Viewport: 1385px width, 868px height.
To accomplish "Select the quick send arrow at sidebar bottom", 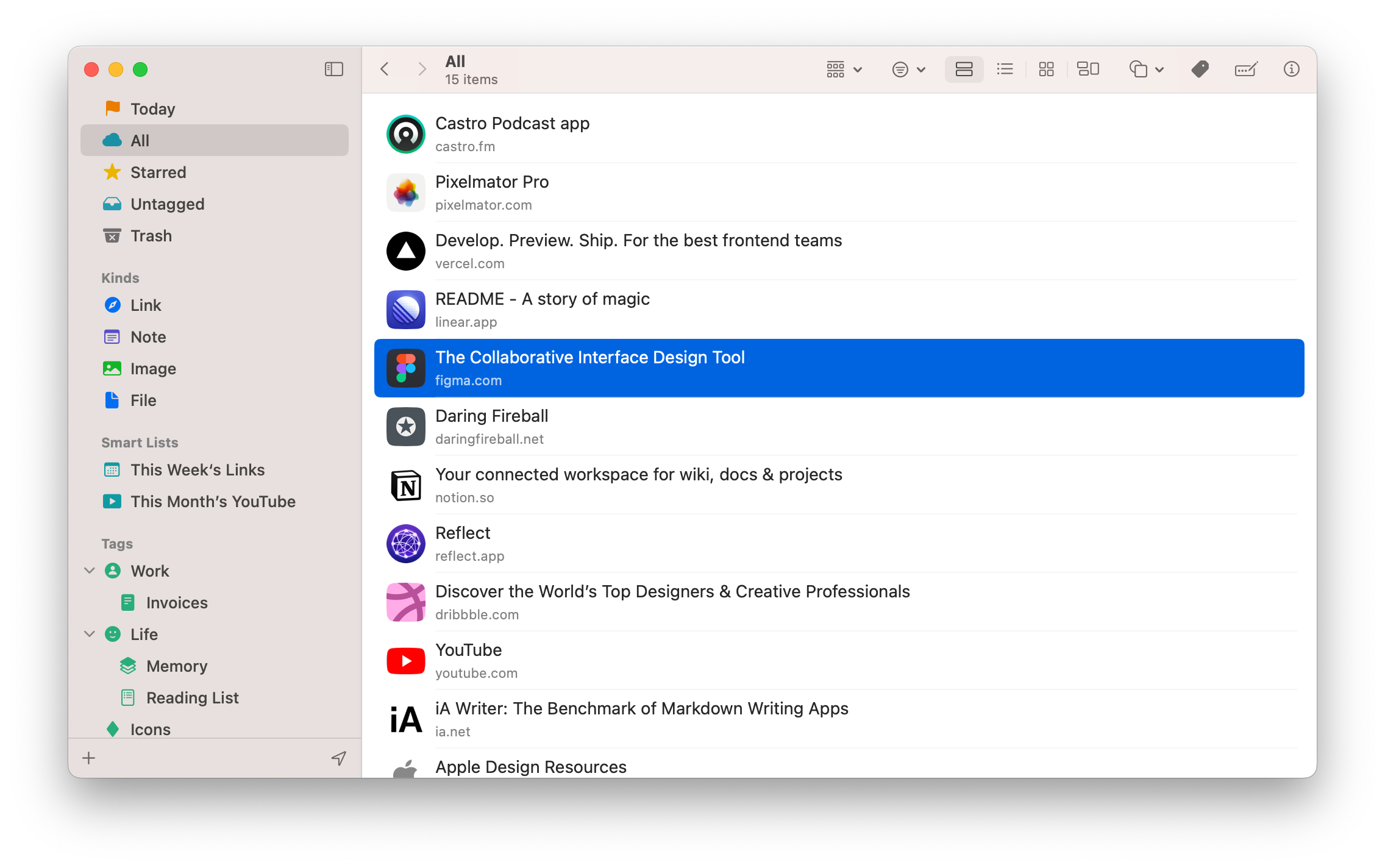I will click(339, 758).
